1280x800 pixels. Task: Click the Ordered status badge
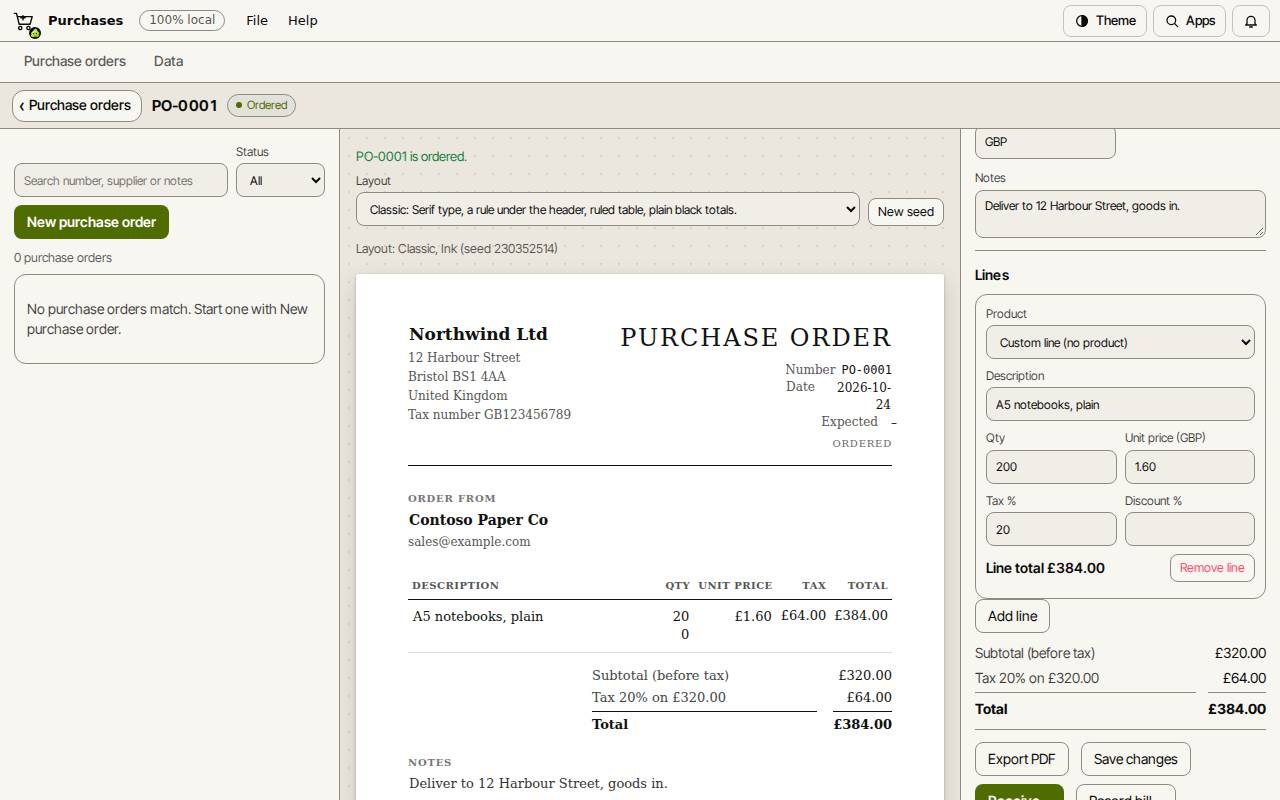[261, 105]
